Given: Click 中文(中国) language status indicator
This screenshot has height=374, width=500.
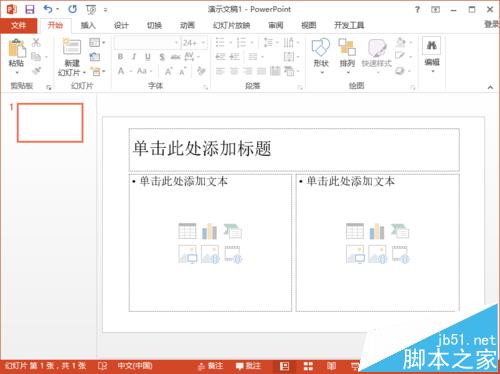Looking at the screenshot, I should [x=135, y=366].
